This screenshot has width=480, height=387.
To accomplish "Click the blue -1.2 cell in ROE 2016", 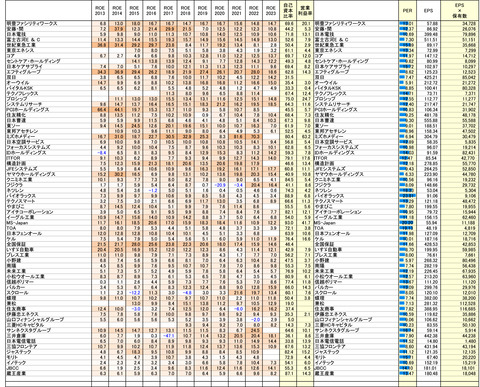I will pos(151,190).
